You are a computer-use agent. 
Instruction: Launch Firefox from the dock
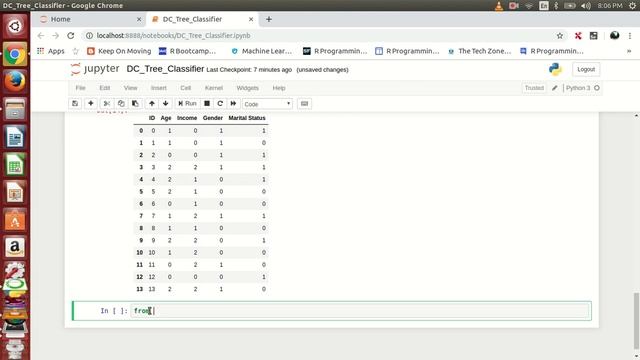pyautogui.click(x=15, y=81)
